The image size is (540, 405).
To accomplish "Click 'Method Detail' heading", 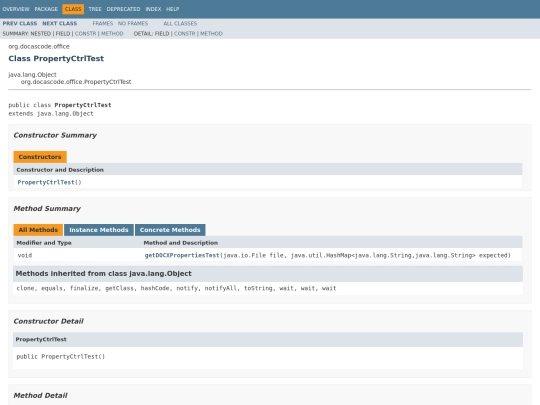I will coord(41,395).
